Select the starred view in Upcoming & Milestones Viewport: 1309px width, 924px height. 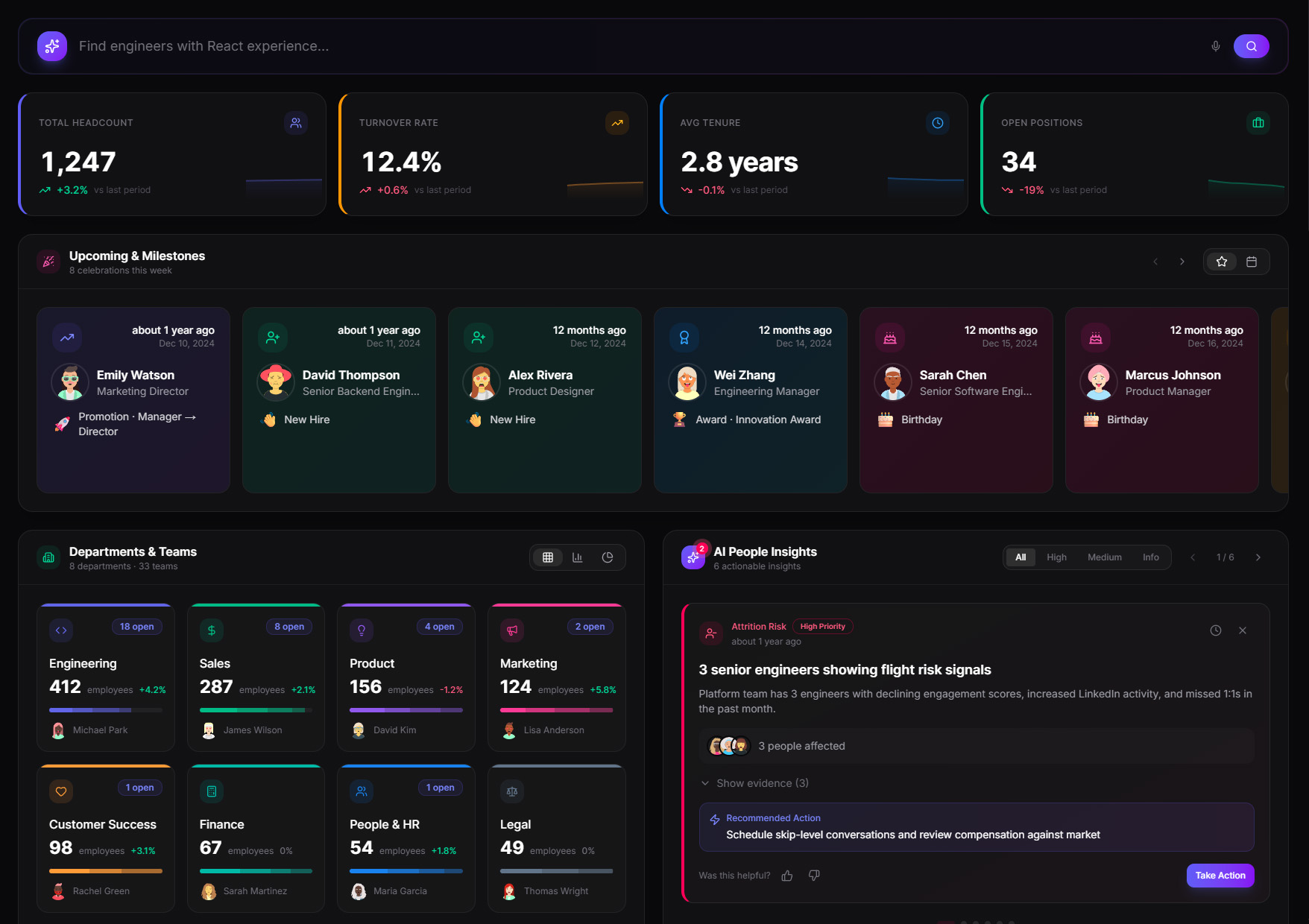(1222, 262)
